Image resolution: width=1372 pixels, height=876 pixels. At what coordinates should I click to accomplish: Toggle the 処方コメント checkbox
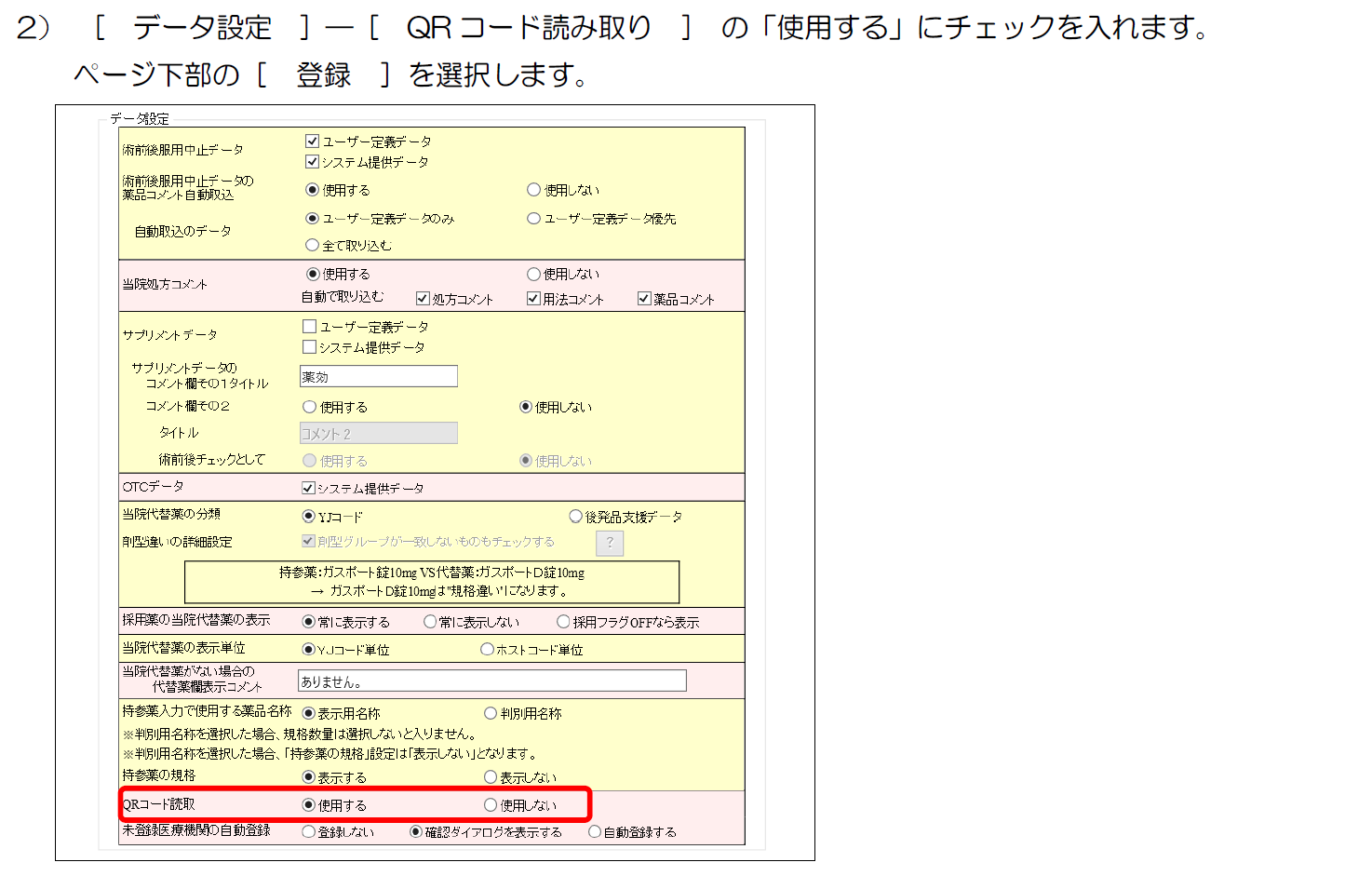point(423,299)
